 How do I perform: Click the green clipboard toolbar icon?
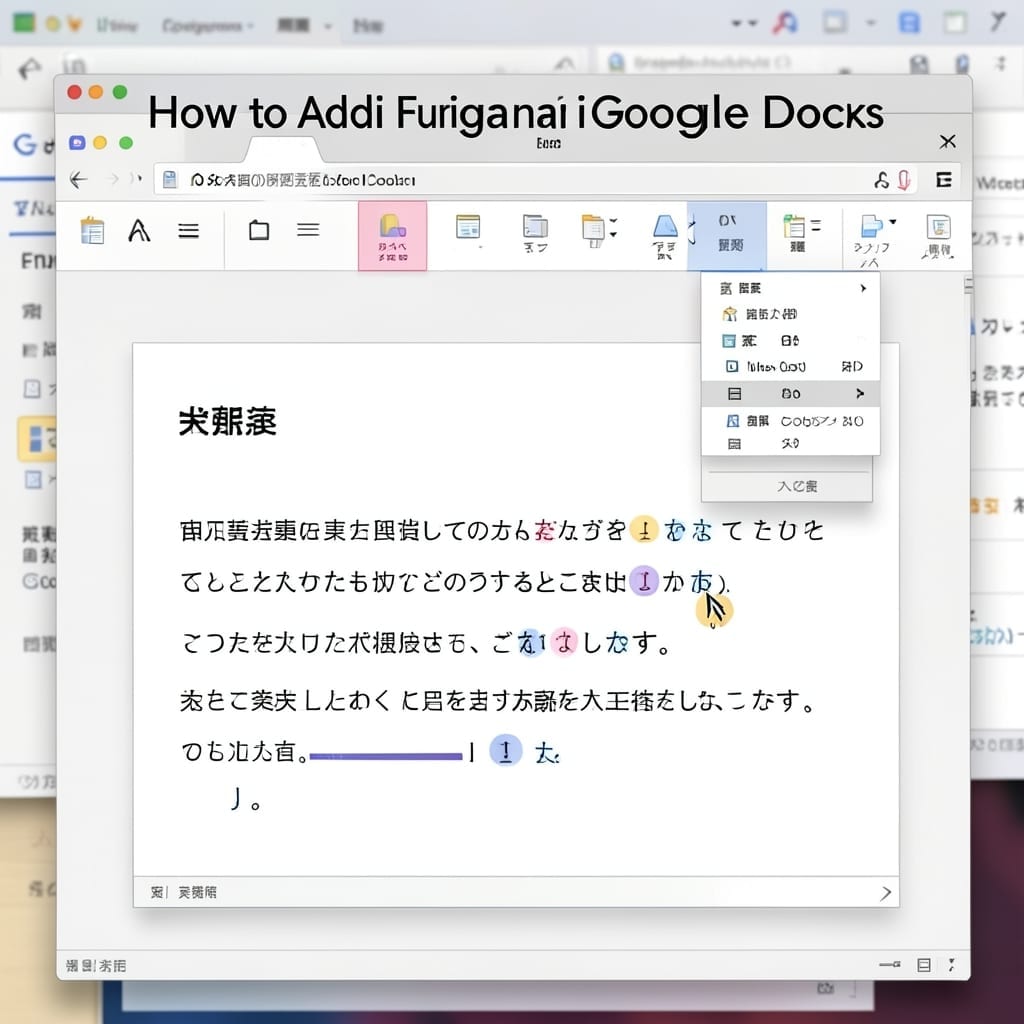coord(793,226)
